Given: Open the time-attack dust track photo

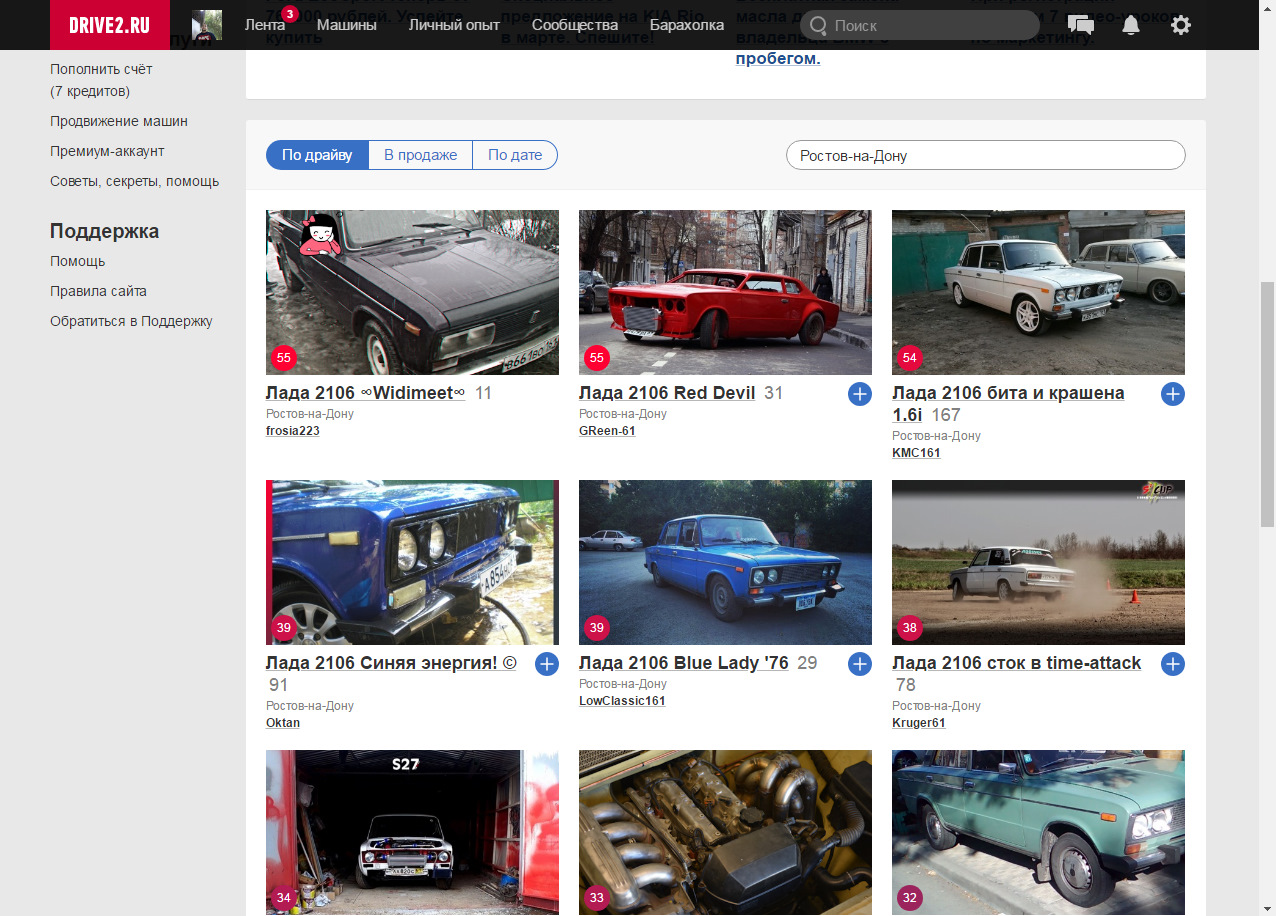Looking at the screenshot, I should [x=1038, y=562].
